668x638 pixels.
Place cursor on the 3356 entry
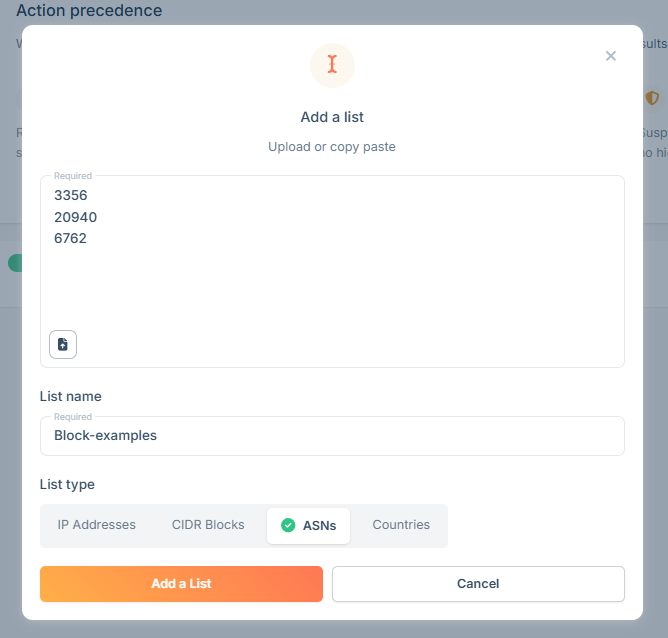pyautogui.click(x=71, y=195)
